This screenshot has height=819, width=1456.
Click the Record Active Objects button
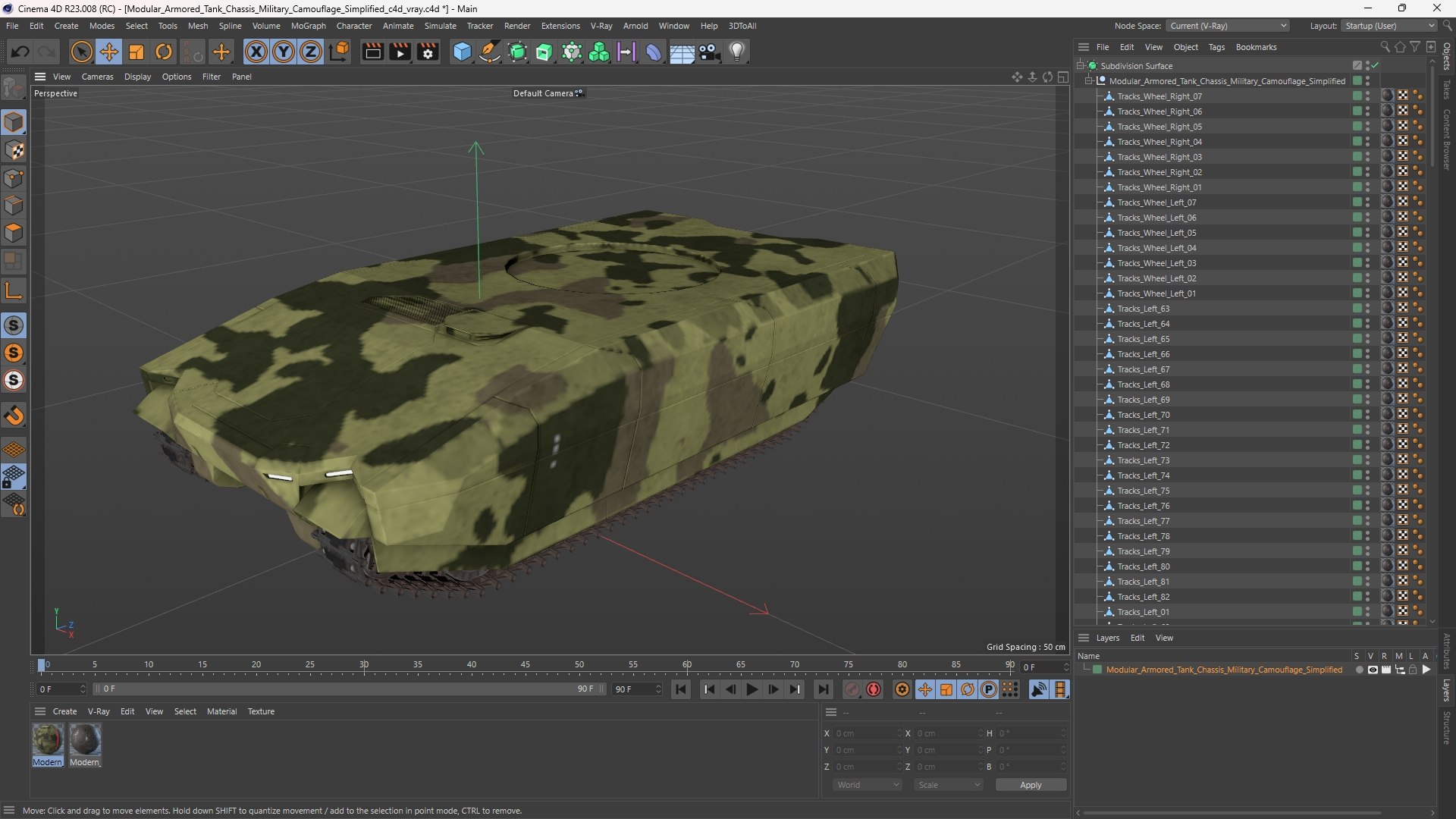[x=852, y=689]
